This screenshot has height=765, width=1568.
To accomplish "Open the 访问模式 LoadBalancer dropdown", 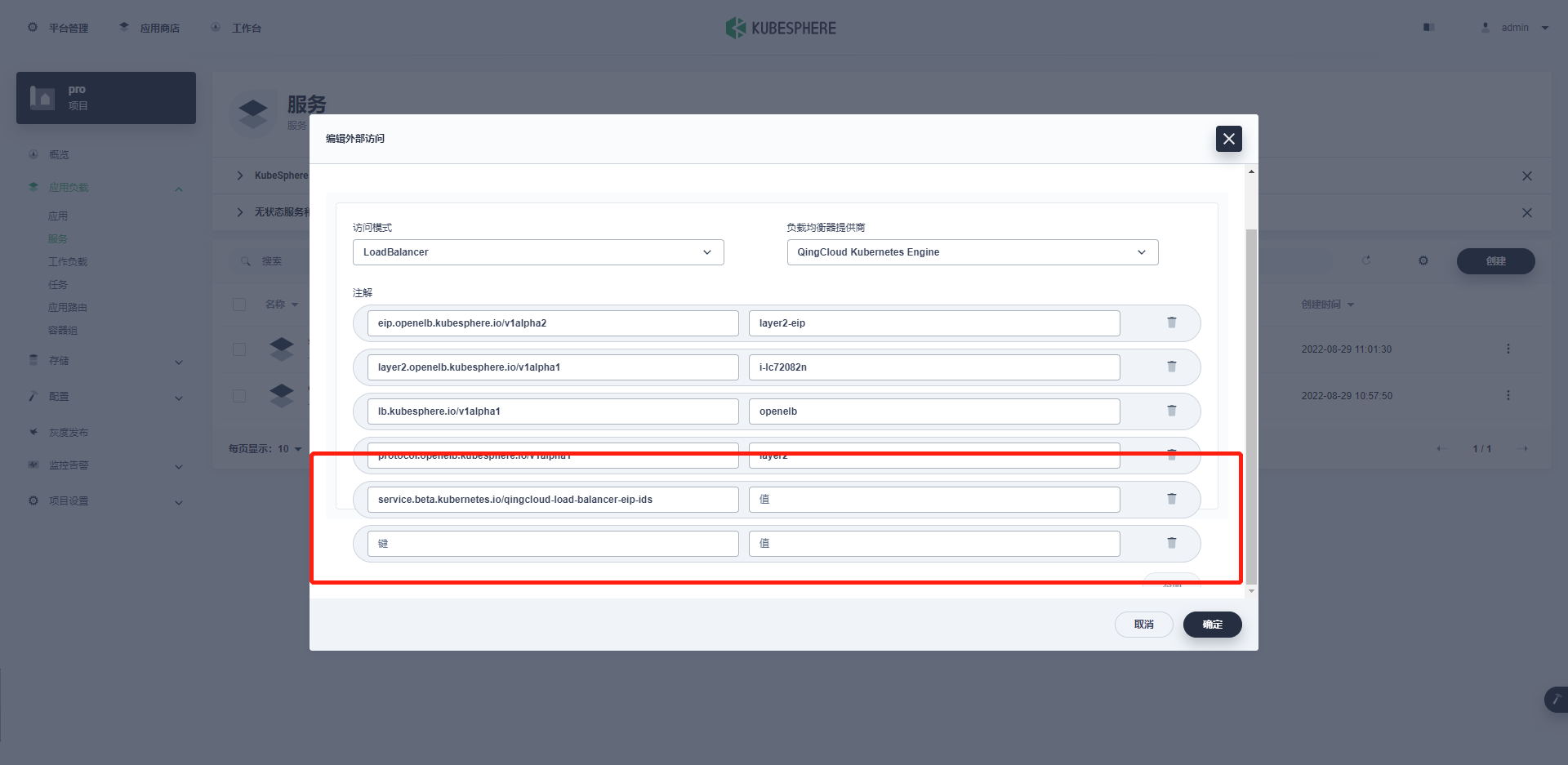I will (x=537, y=251).
